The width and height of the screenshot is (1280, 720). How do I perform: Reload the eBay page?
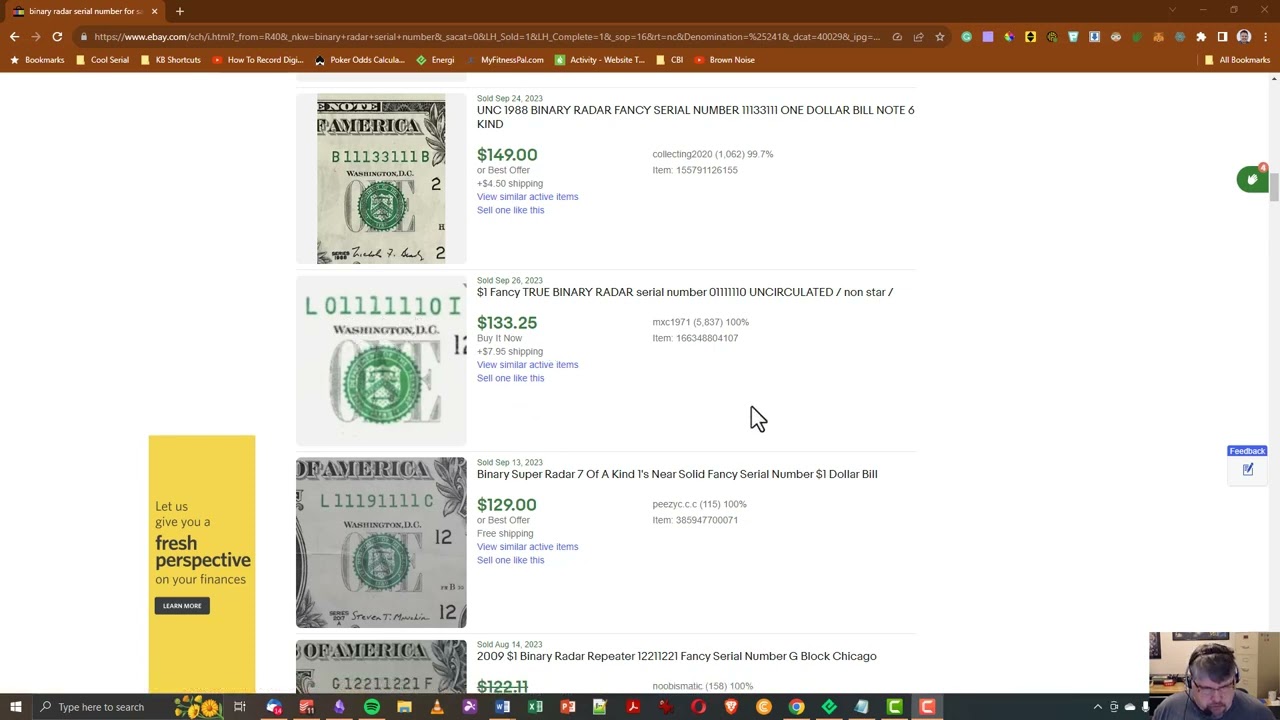click(x=57, y=37)
